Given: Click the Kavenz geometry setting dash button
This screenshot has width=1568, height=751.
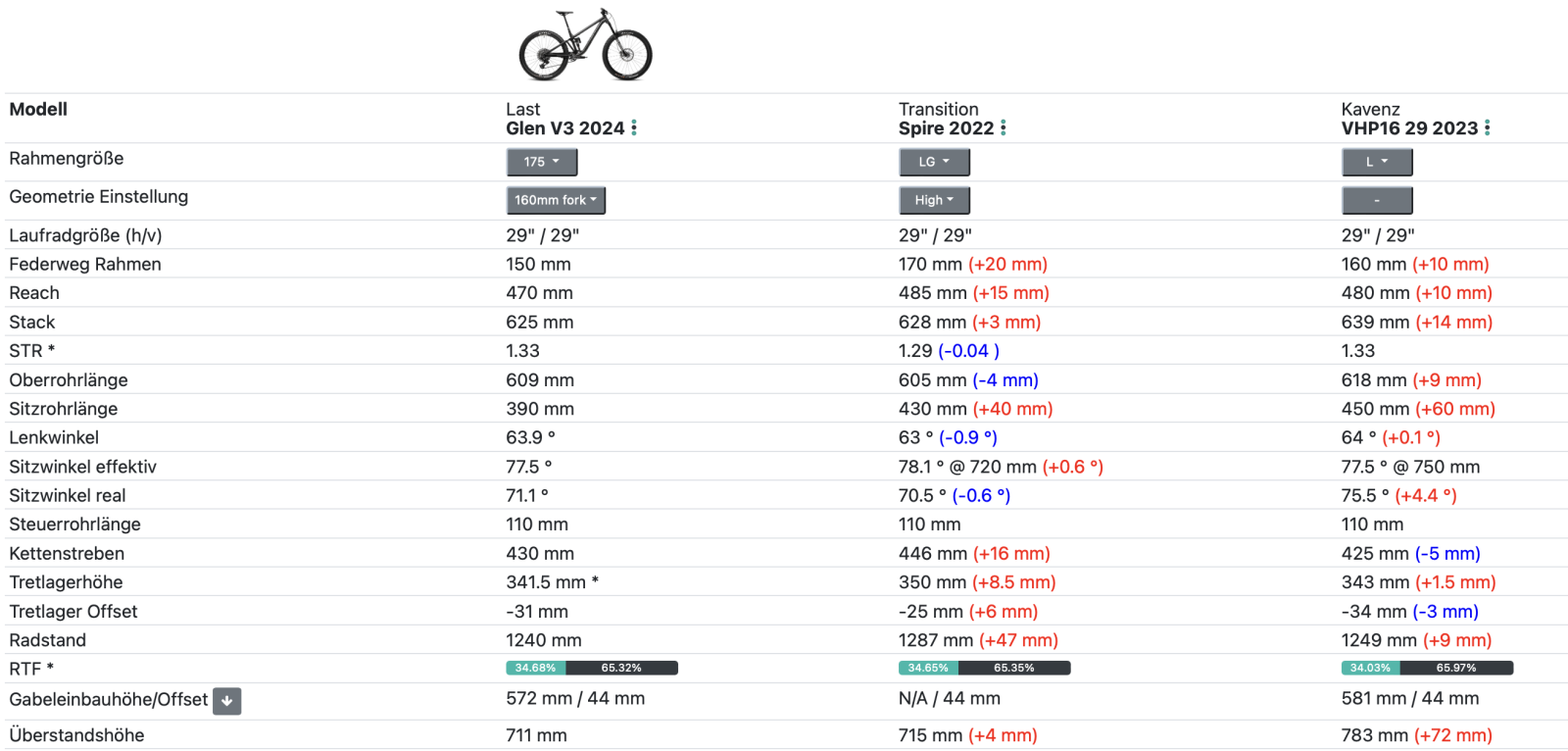Looking at the screenshot, I should [1376, 200].
